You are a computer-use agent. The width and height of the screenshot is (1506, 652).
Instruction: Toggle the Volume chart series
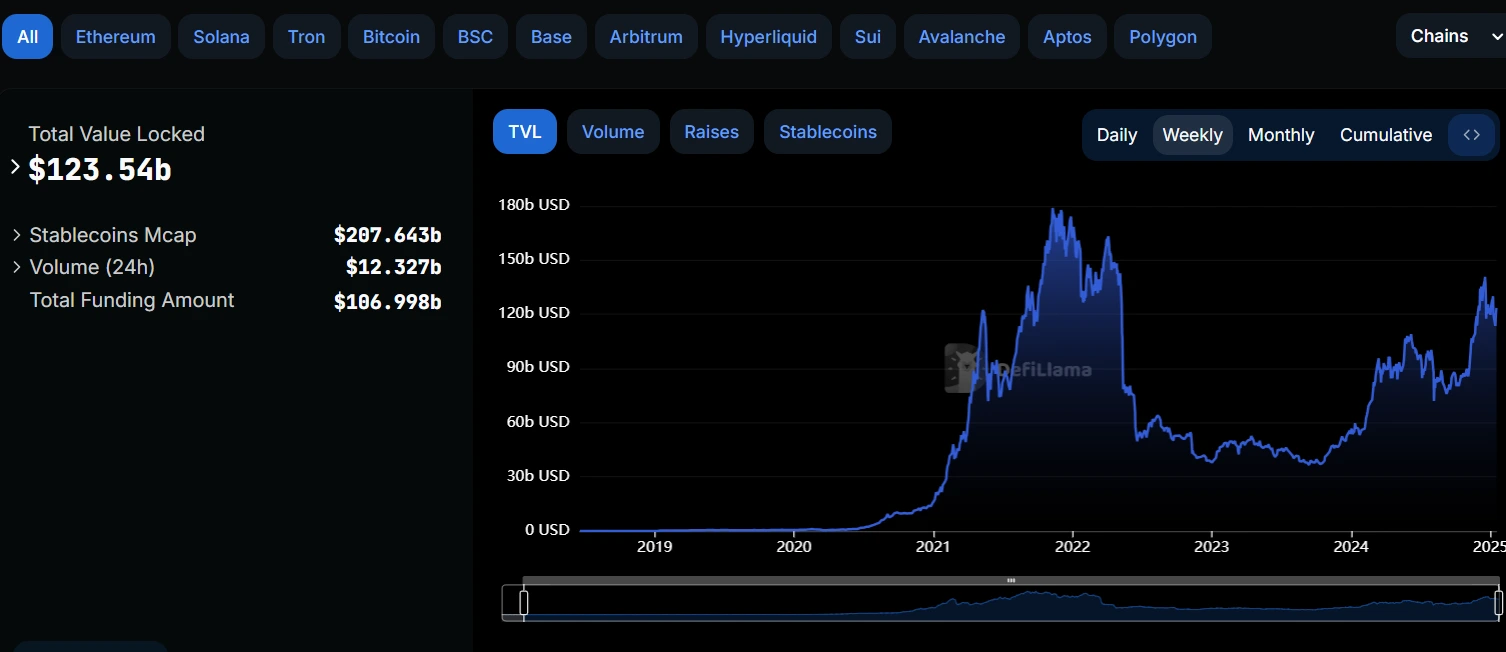click(x=613, y=132)
